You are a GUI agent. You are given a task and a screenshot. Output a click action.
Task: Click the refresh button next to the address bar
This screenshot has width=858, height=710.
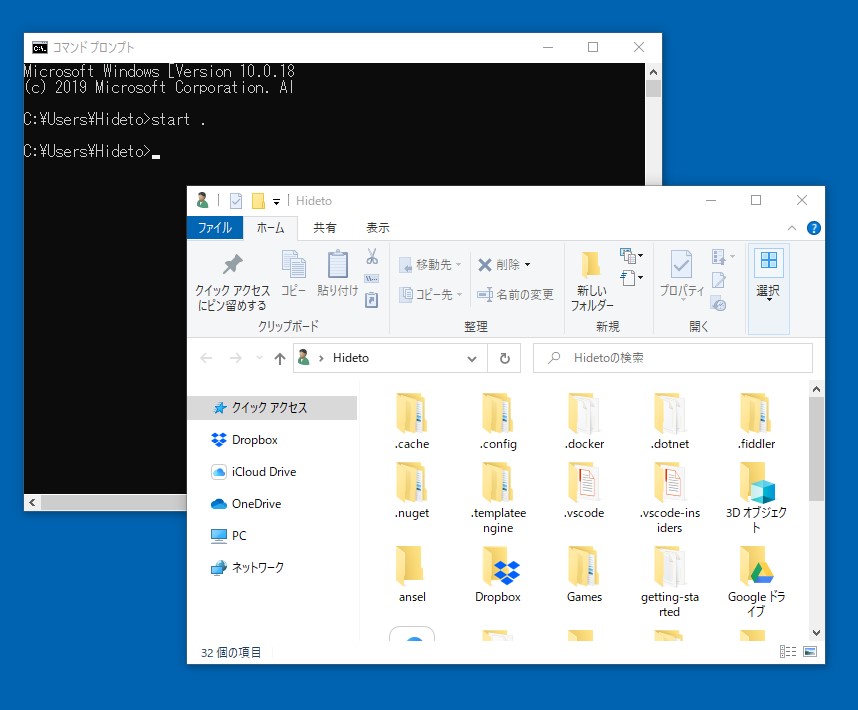tap(504, 357)
